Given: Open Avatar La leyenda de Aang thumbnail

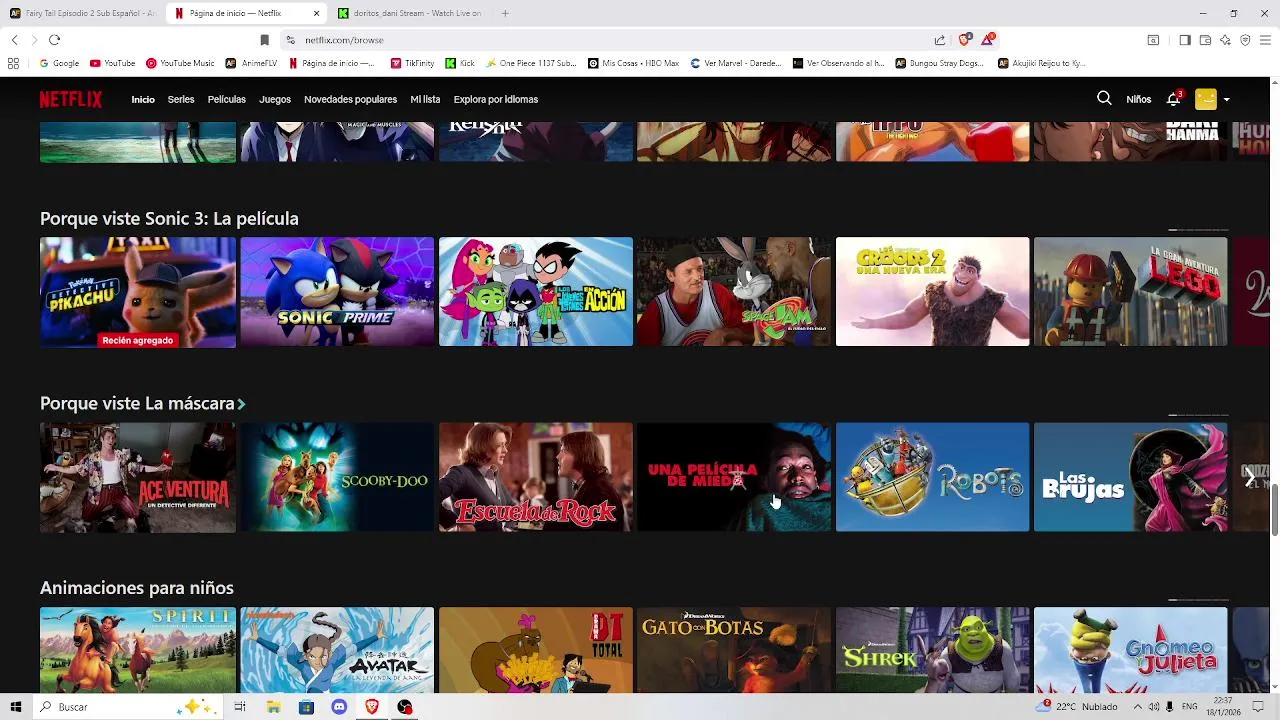Looking at the screenshot, I should 337,650.
